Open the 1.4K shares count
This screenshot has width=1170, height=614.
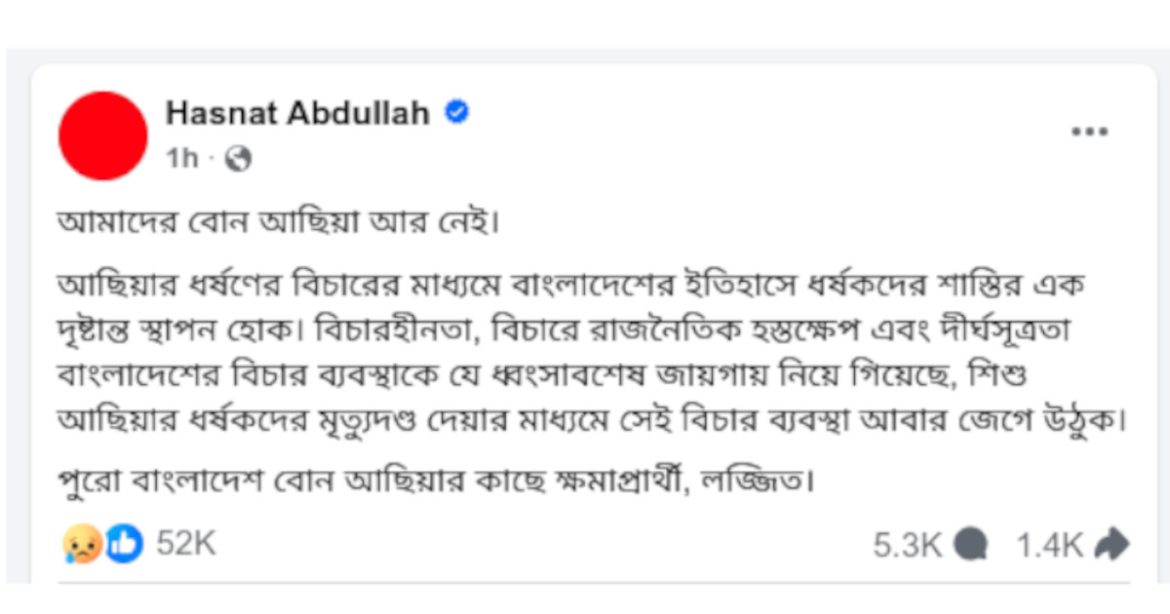[x=1049, y=545]
